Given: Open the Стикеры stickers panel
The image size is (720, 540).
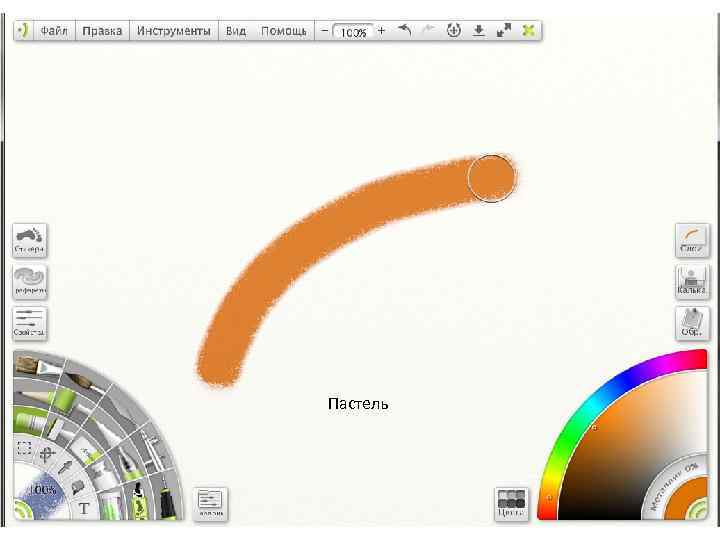Looking at the screenshot, I should [29, 240].
